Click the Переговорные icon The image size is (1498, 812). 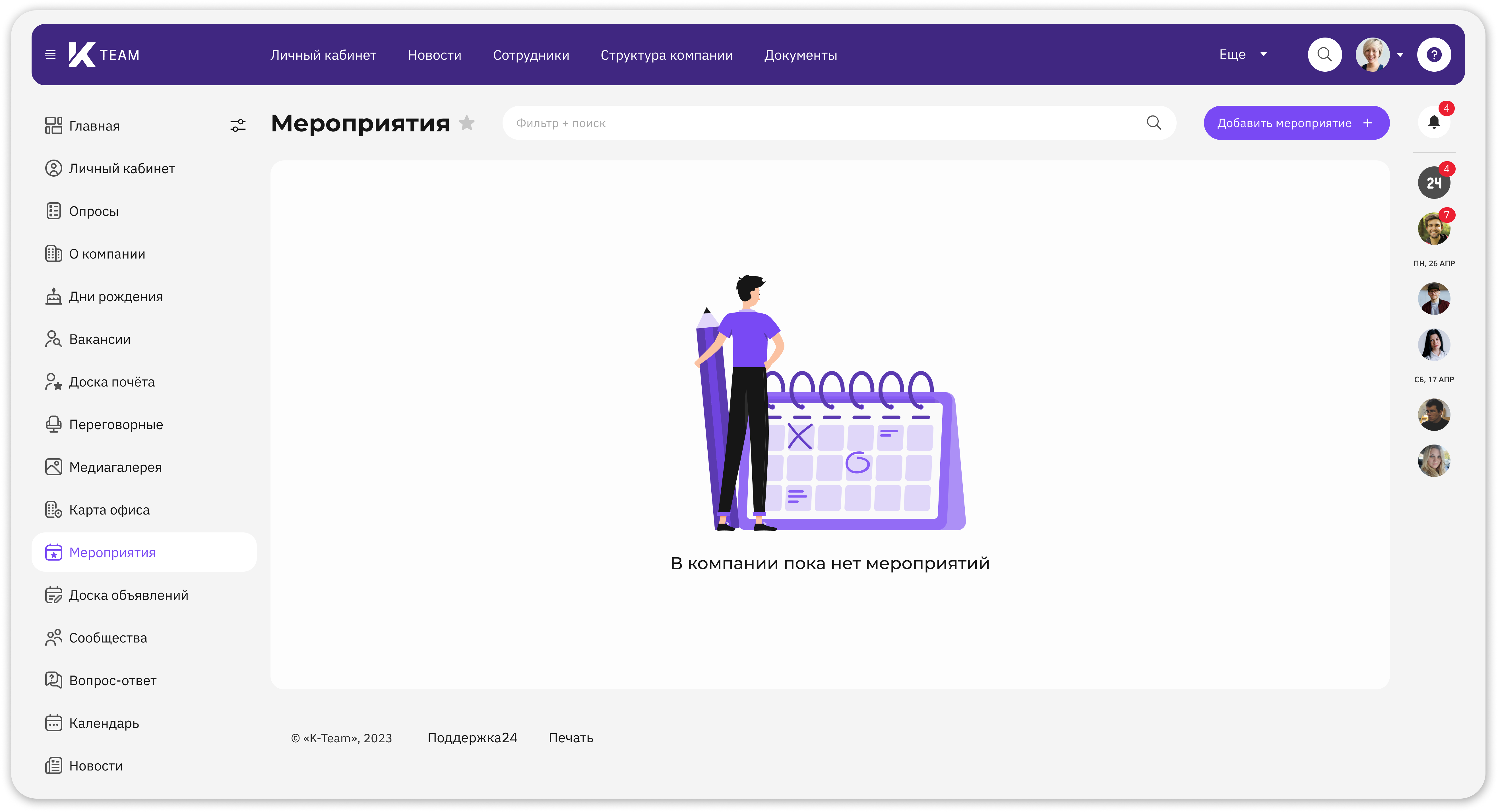[x=53, y=424]
